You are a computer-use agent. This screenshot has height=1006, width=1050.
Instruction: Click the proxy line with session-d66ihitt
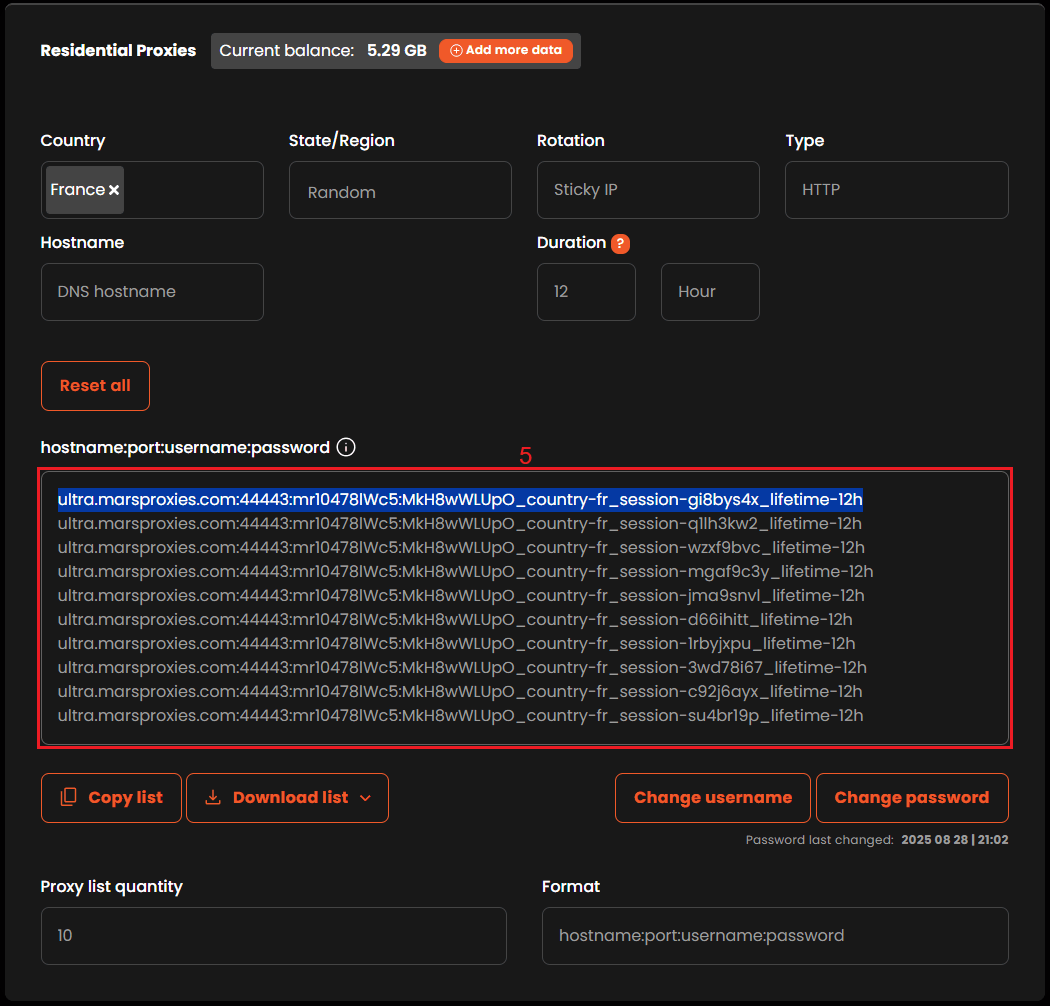(x=455, y=620)
